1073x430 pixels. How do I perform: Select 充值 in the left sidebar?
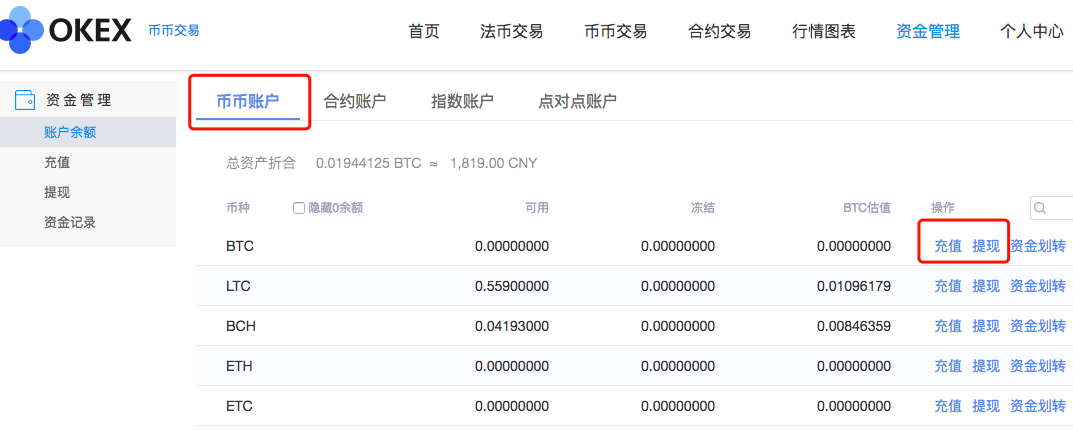[x=57, y=162]
